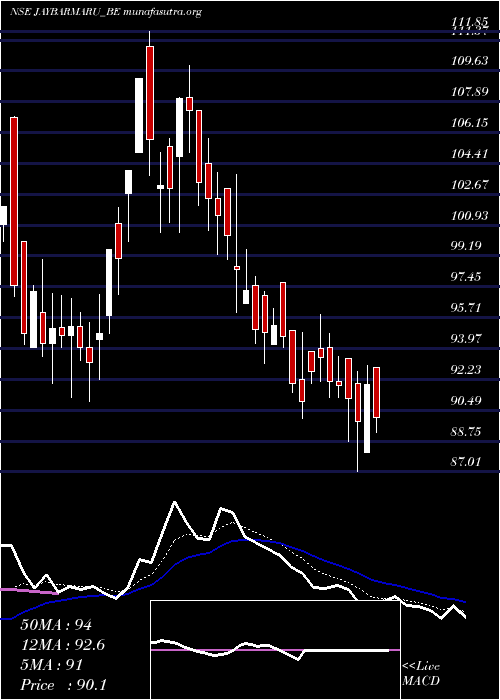Click the 97.45 price label

point(467,277)
